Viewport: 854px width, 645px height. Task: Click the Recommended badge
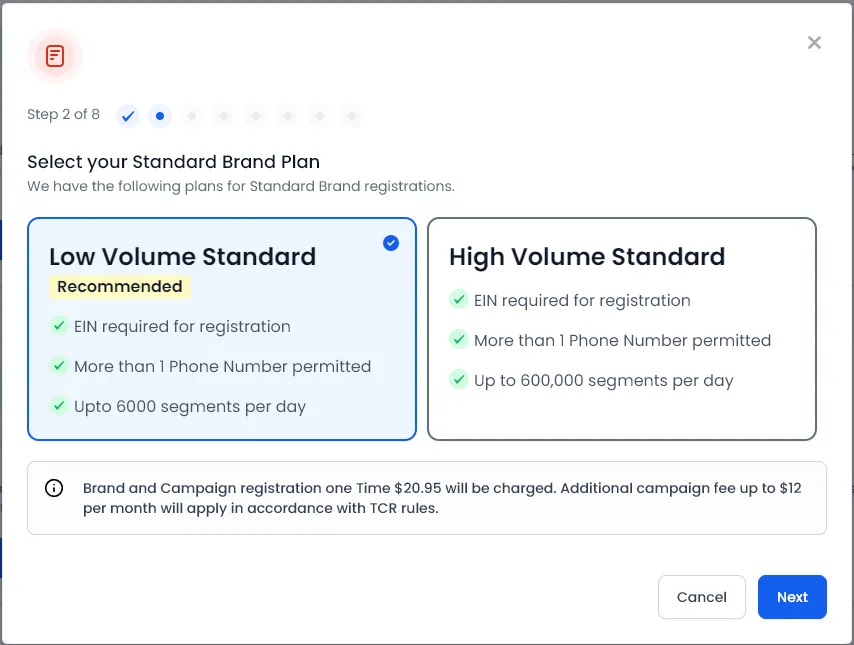pyautogui.click(x=120, y=287)
